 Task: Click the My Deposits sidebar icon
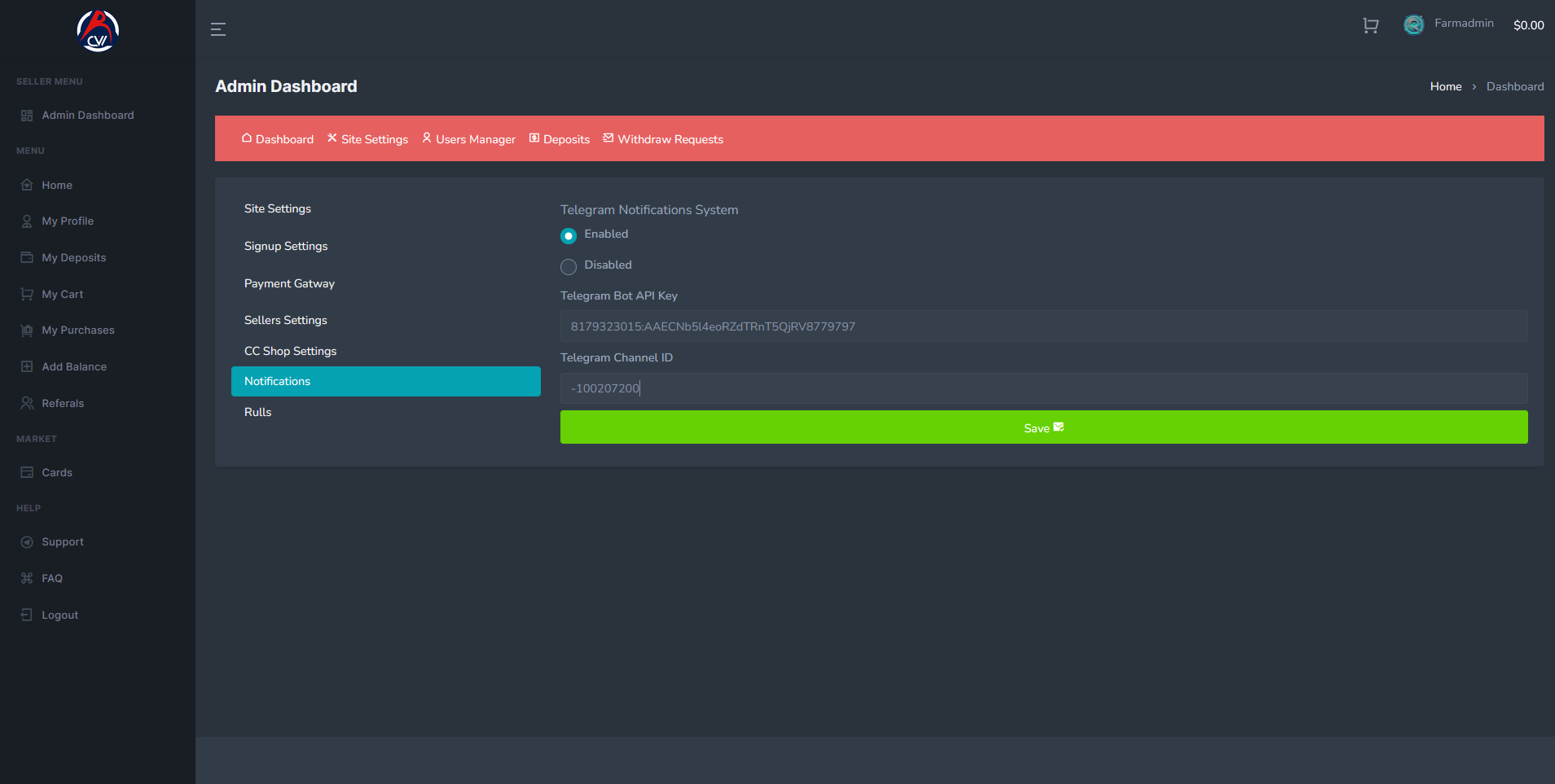click(27, 258)
